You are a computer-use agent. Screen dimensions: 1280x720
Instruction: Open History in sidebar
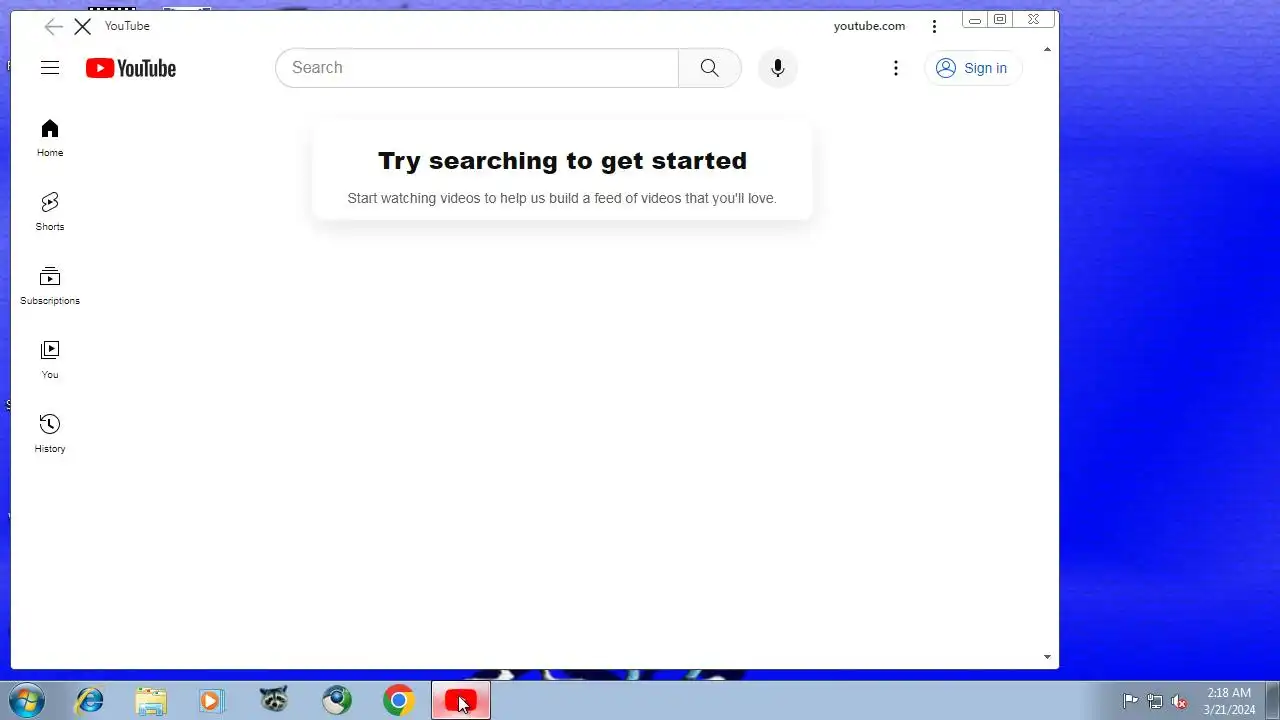click(x=50, y=434)
